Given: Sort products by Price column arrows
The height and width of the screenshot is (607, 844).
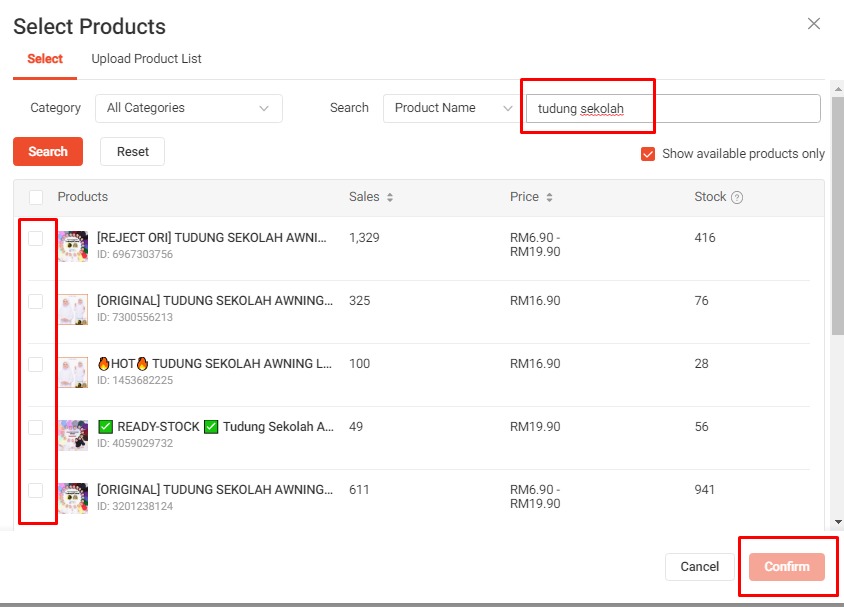Looking at the screenshot, I should tap(549, 198).
